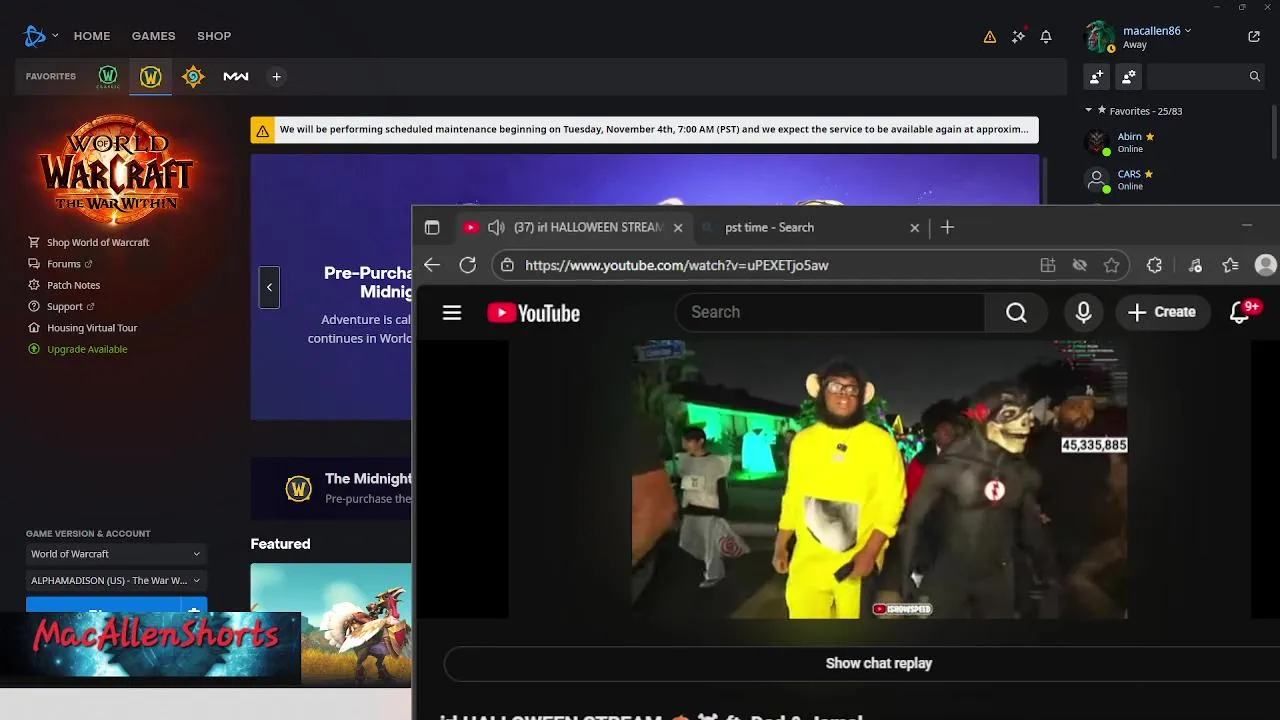Open Battle.net notifications bell
The image size is (1280, 720).
(1046, 37)
